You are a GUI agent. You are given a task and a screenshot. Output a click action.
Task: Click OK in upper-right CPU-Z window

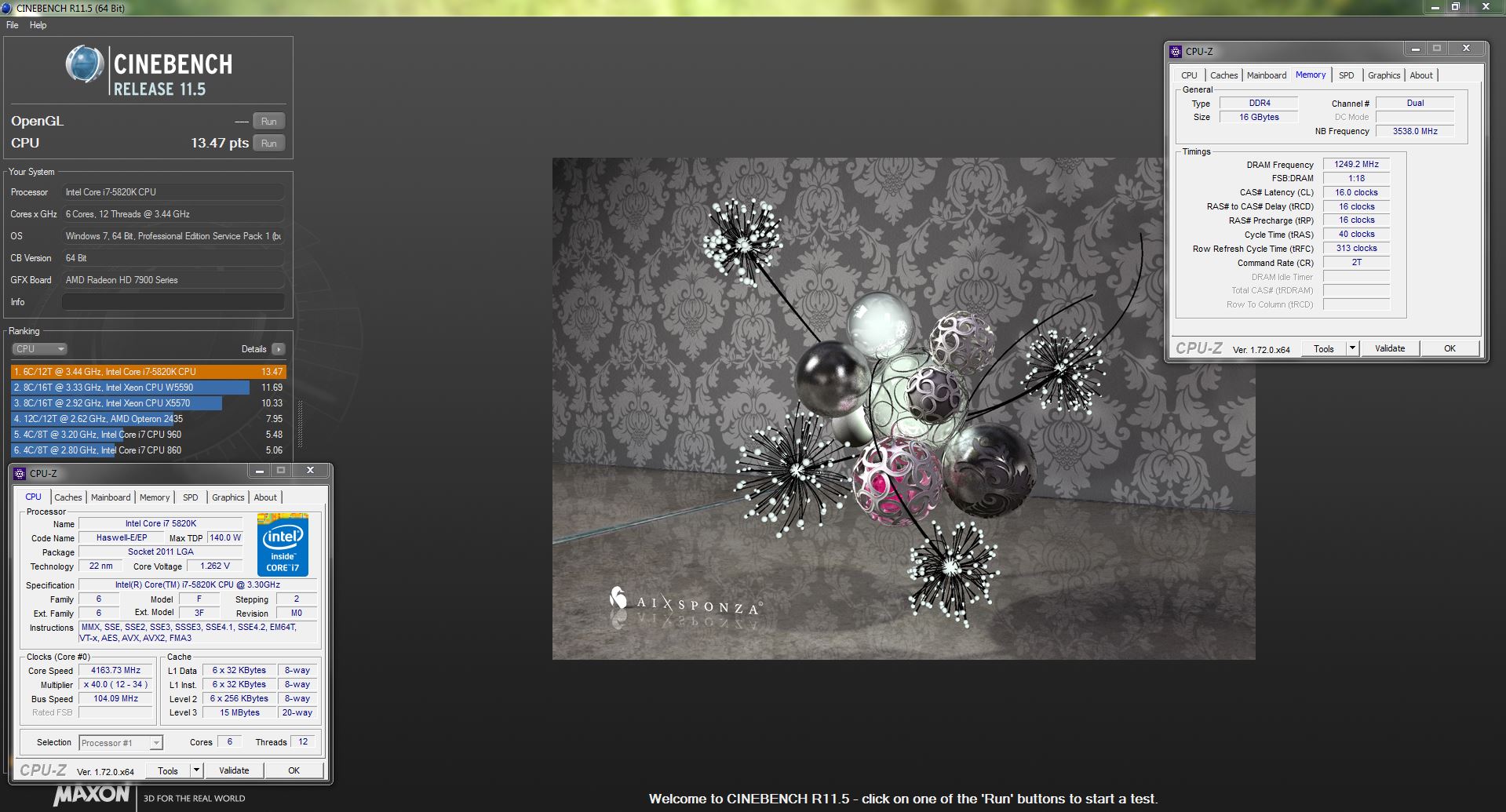(x=1450, y=349)
